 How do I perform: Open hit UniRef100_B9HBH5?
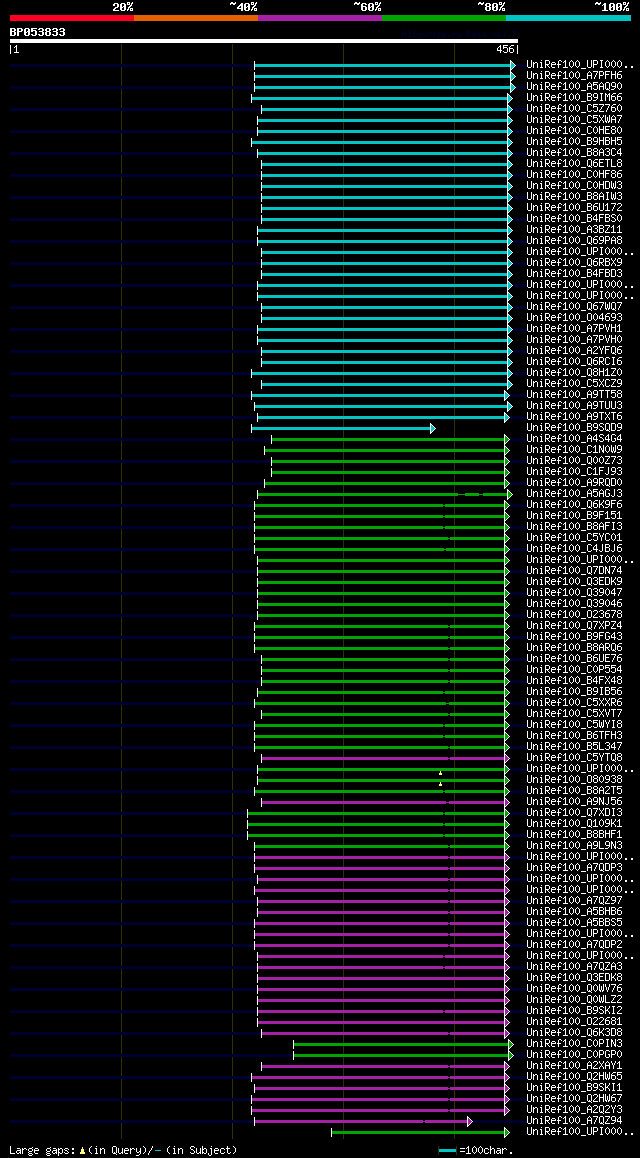tap(574, 142)
